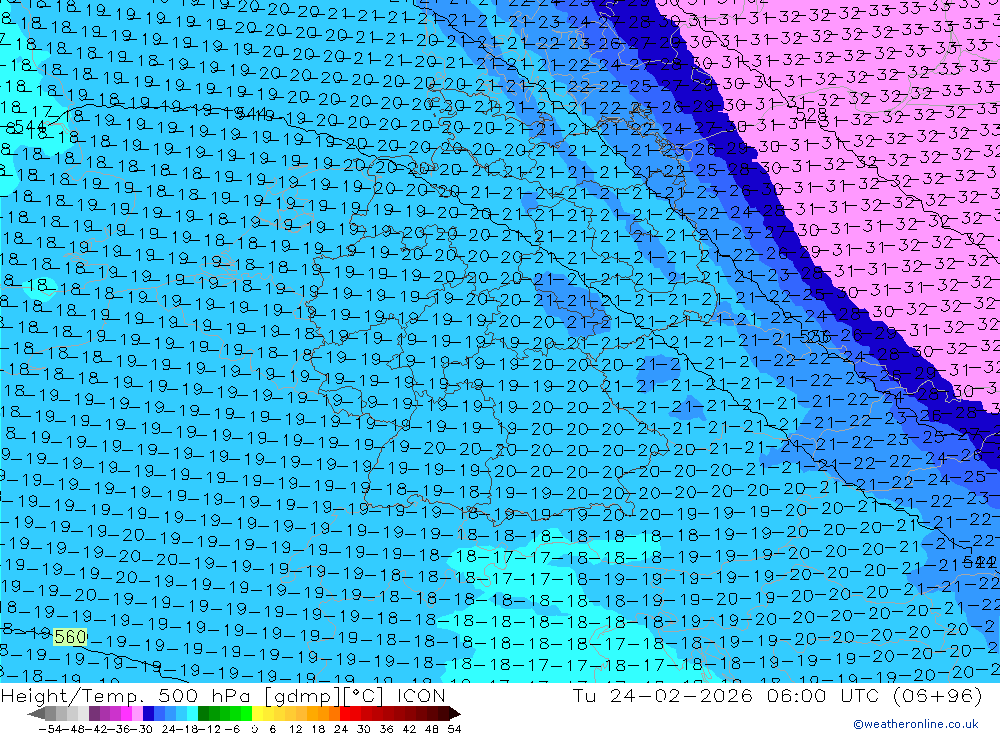This screenshot has width=1000, height=733.
Task: Click the positive '36' legend value
Action: pos(386,729)
